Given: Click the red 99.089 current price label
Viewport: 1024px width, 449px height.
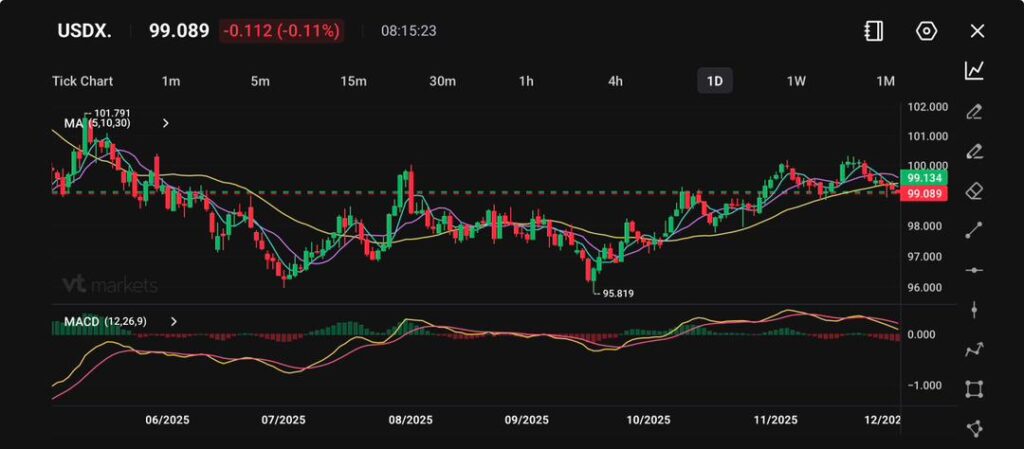Looking at the screenshot, I should [920, 194].
